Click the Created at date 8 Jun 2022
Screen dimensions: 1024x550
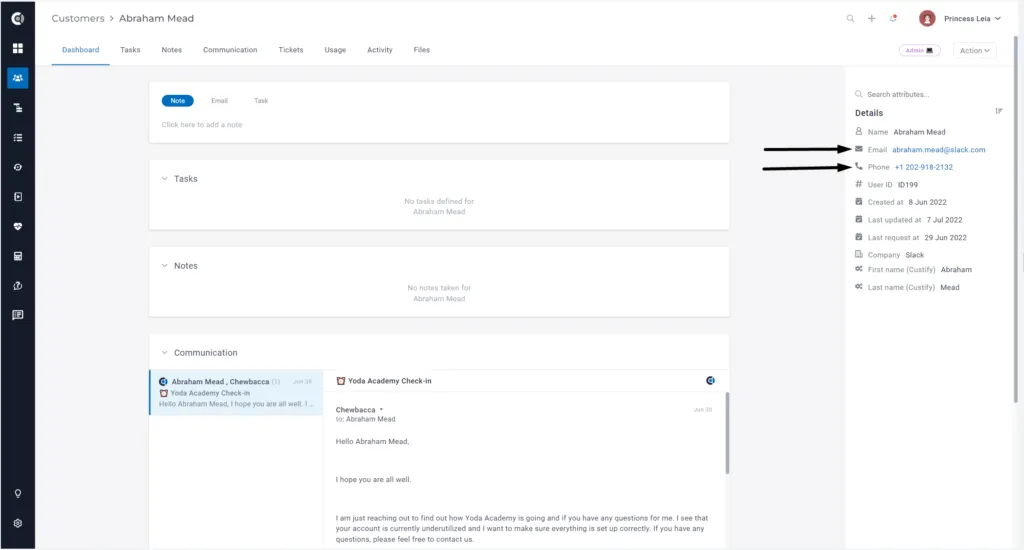point(927,202)
